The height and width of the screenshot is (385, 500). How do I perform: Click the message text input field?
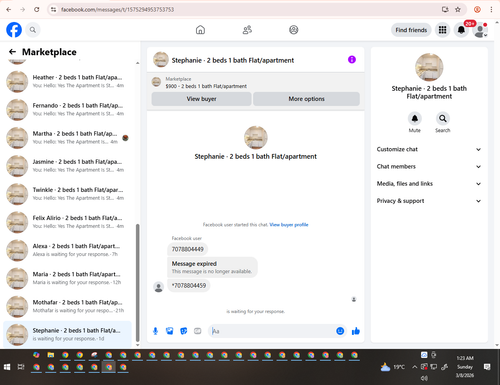tap(272, 331)
